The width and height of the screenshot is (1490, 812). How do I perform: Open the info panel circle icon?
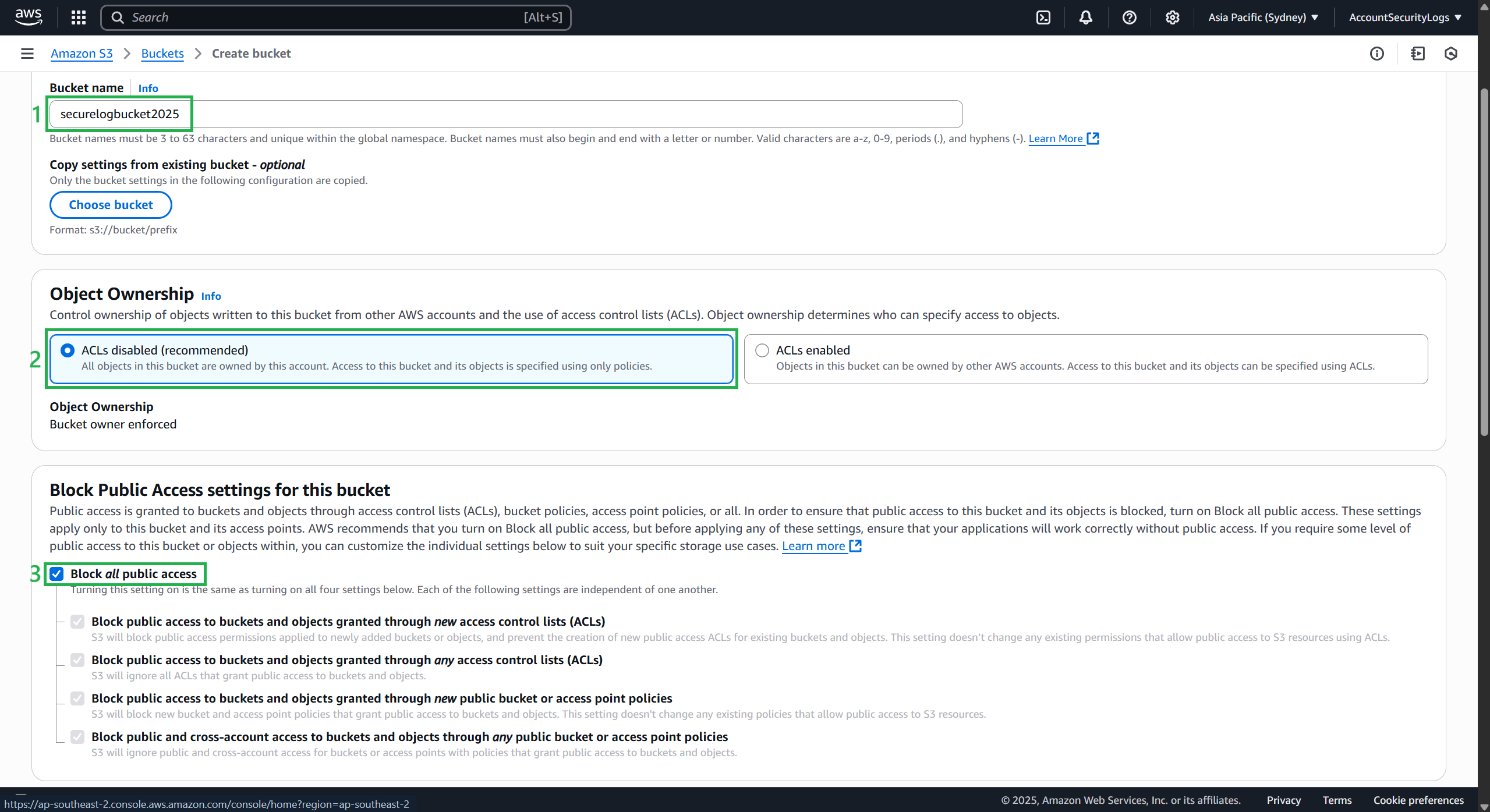(x=1376, y=54)
